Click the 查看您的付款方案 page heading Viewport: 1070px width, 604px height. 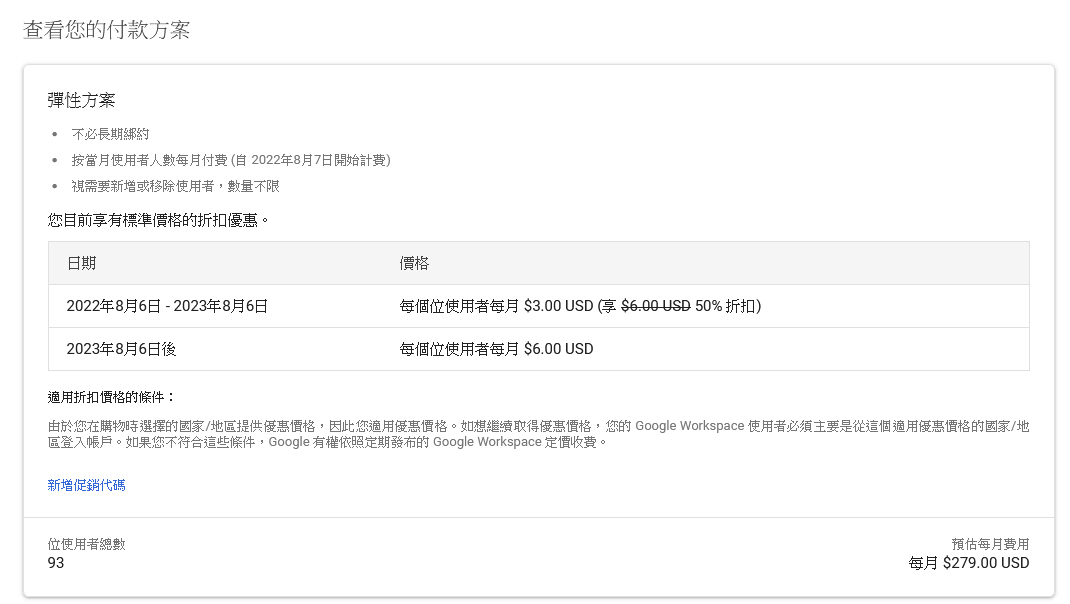pyautogui.click(x=106, y=30)
